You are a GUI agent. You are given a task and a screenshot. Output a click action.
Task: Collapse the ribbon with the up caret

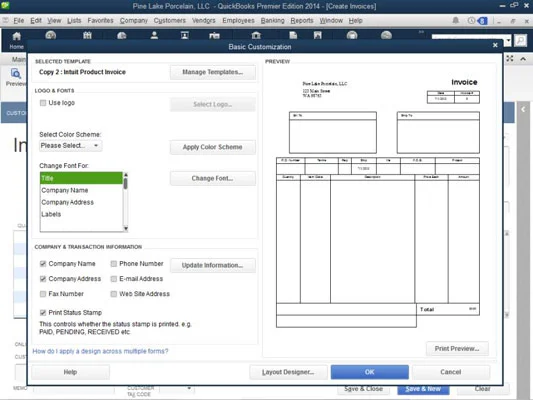tap(523, 59)
